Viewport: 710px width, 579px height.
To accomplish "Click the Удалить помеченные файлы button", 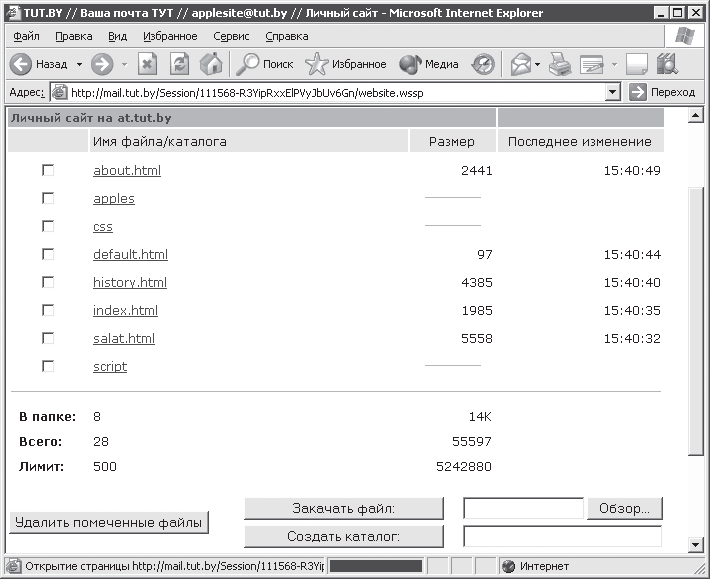I will point(108,522).
